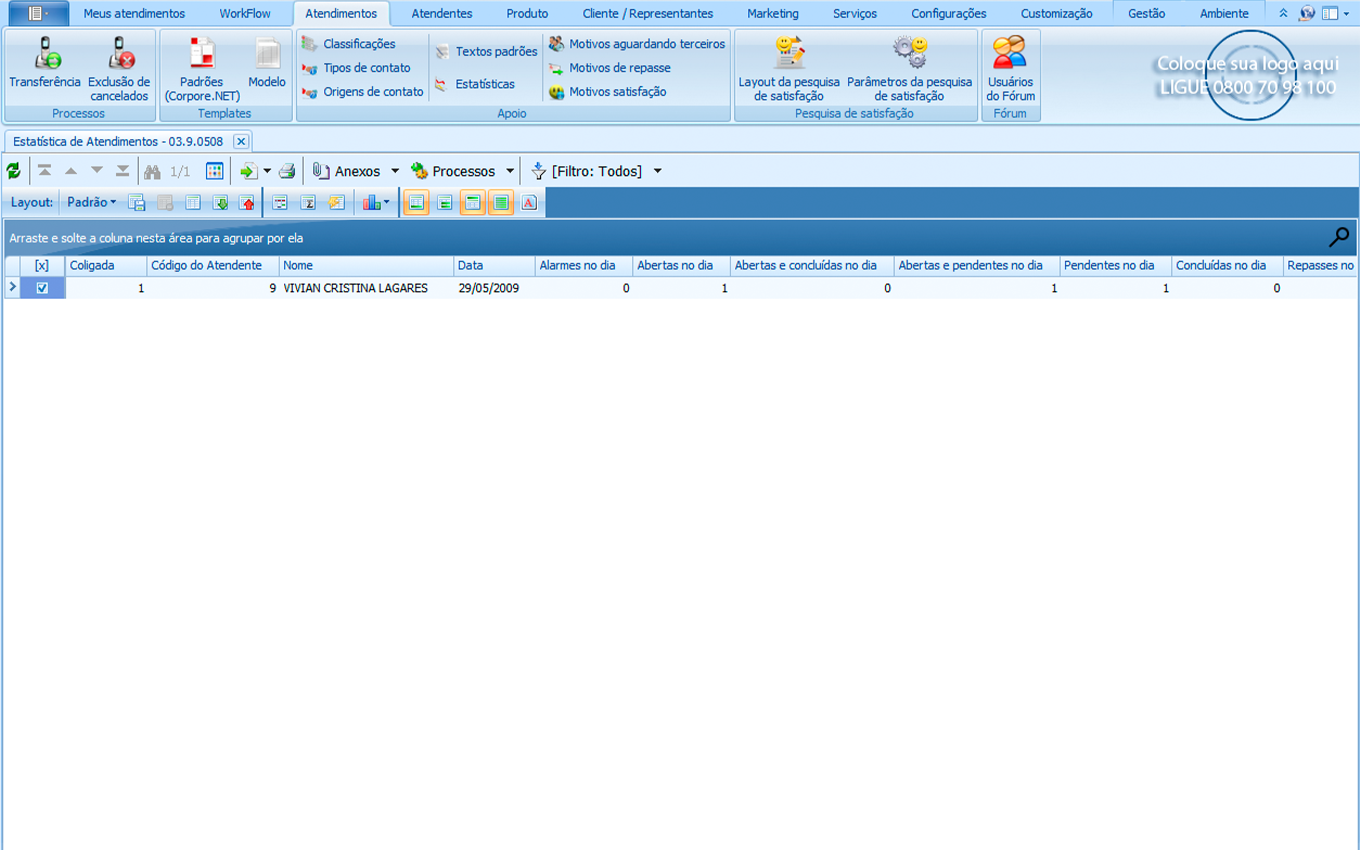Image resolution: width=1360 pixels, height=850 pixels.
Task: Click Motivos de repasse
Action: click(619, 68)
